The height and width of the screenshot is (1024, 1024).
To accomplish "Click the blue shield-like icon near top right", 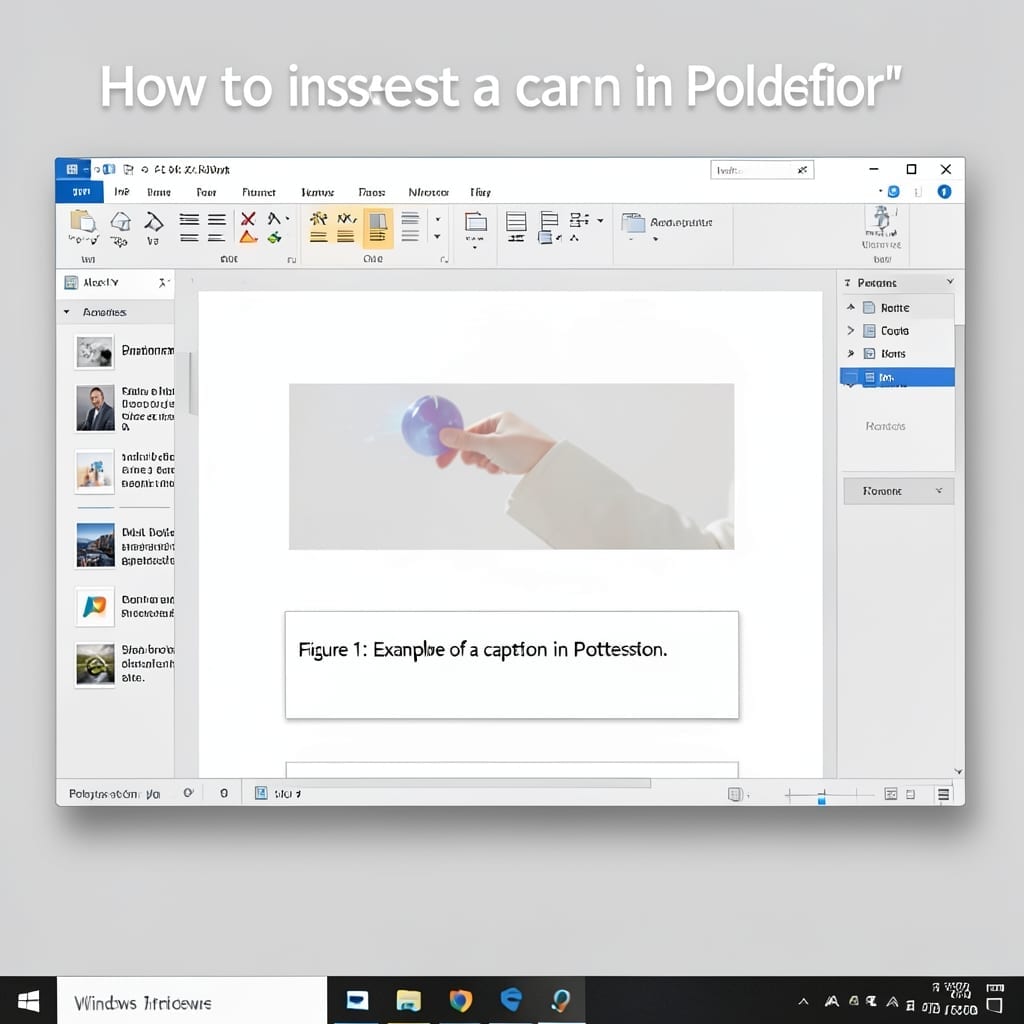I will 893,191.
